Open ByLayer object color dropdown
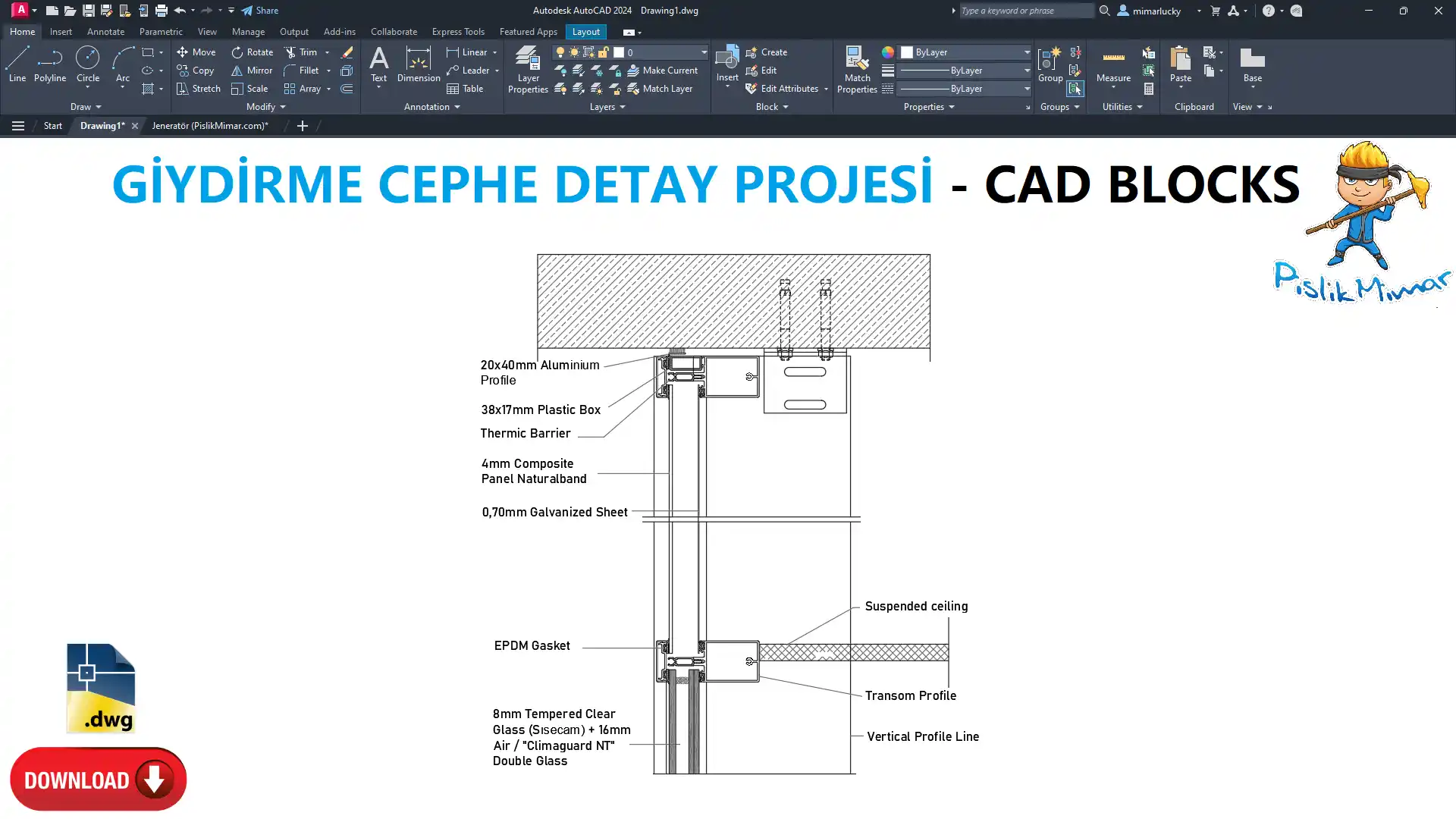 (x=1027, y=52)
